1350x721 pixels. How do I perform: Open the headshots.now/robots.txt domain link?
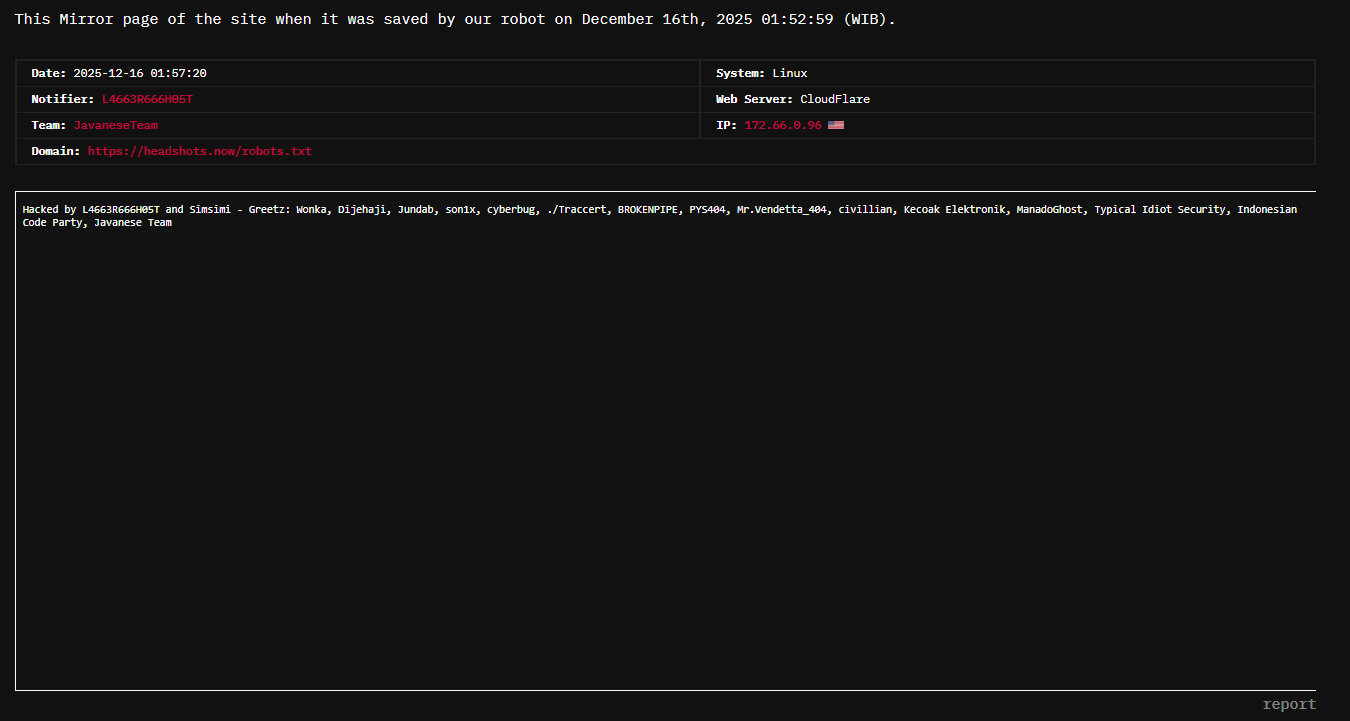tap(199, 151)
